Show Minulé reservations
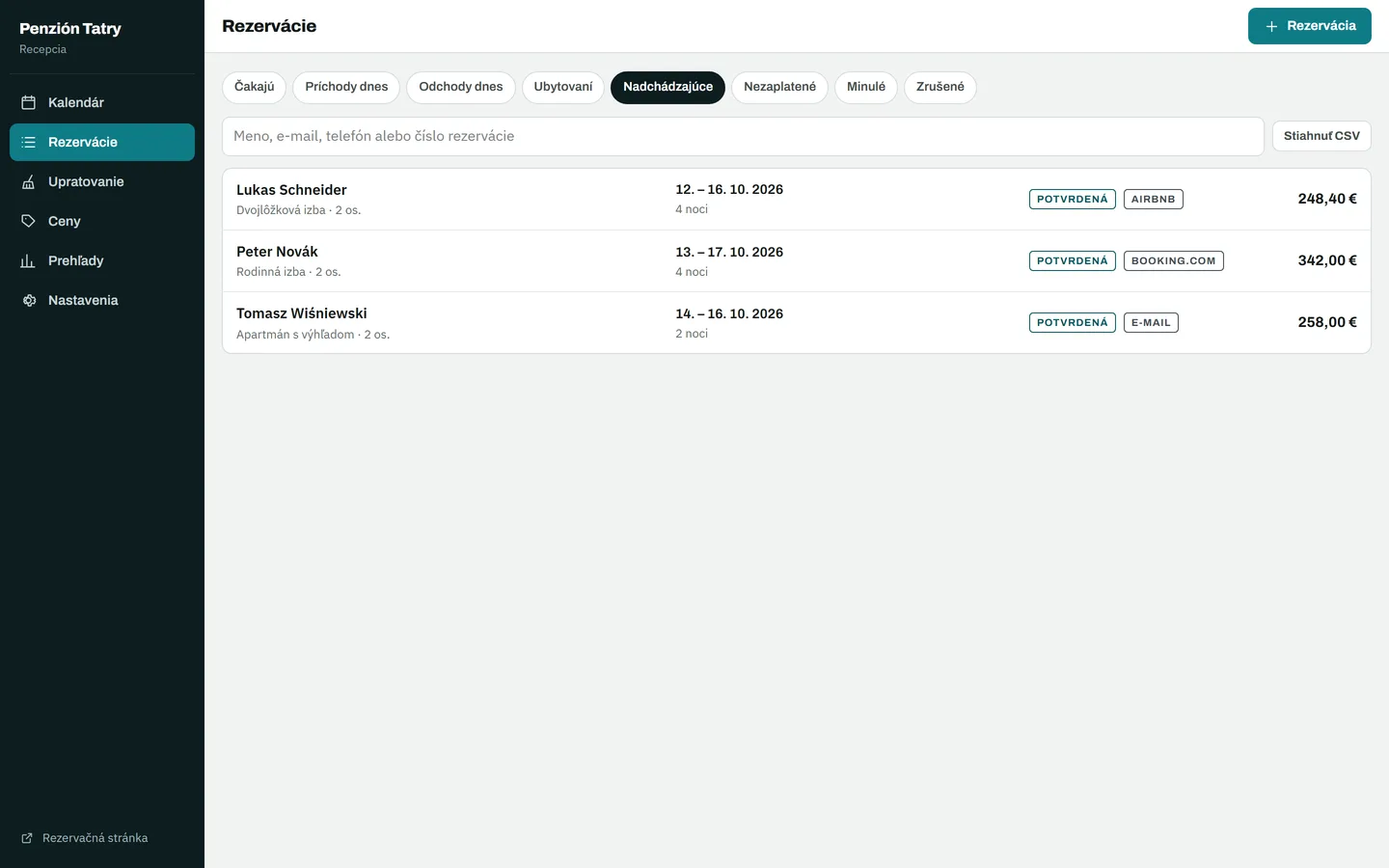This screenshot has width=1389, height=868. coord(866,87)
